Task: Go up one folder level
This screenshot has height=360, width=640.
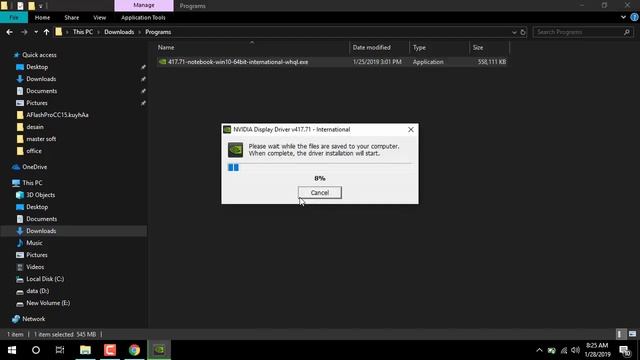Action: pyautogui.click(x=47, y=32)
